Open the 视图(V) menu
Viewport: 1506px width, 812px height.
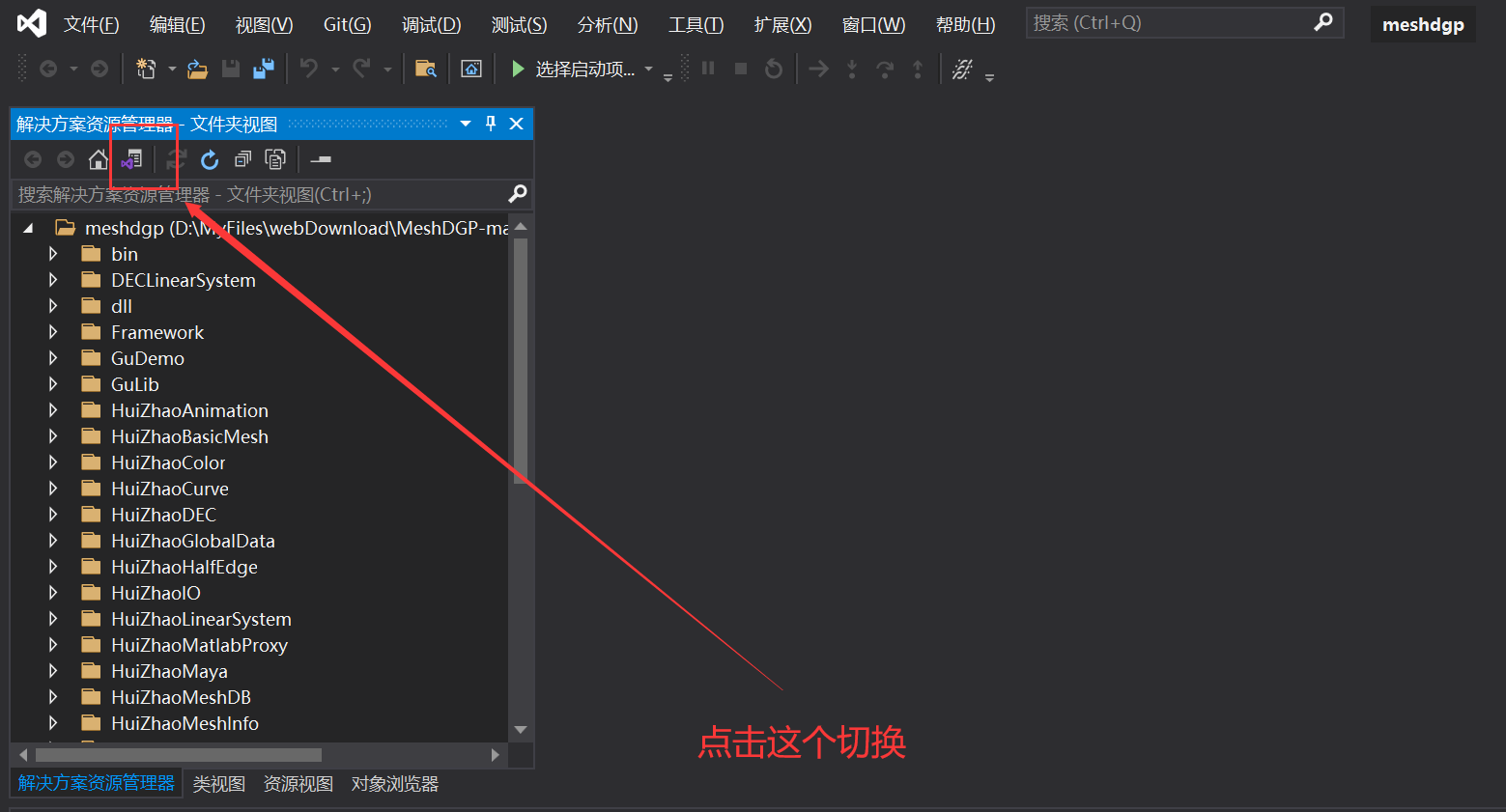[x=264, y=24]
